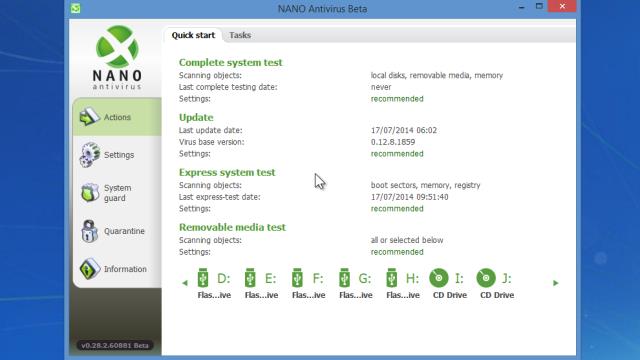Select CD Drive I: disc icon
This screenshot has height=360, width=640.
439,278
